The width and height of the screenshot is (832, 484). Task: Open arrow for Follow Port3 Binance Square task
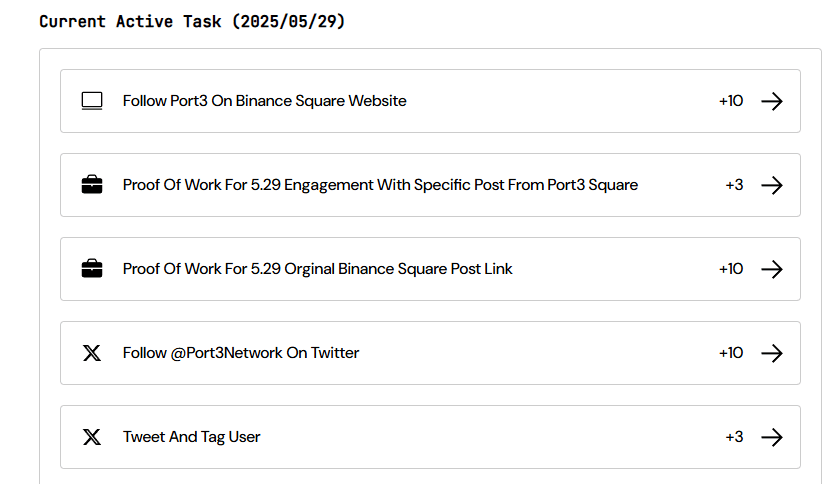coord(771,101)
